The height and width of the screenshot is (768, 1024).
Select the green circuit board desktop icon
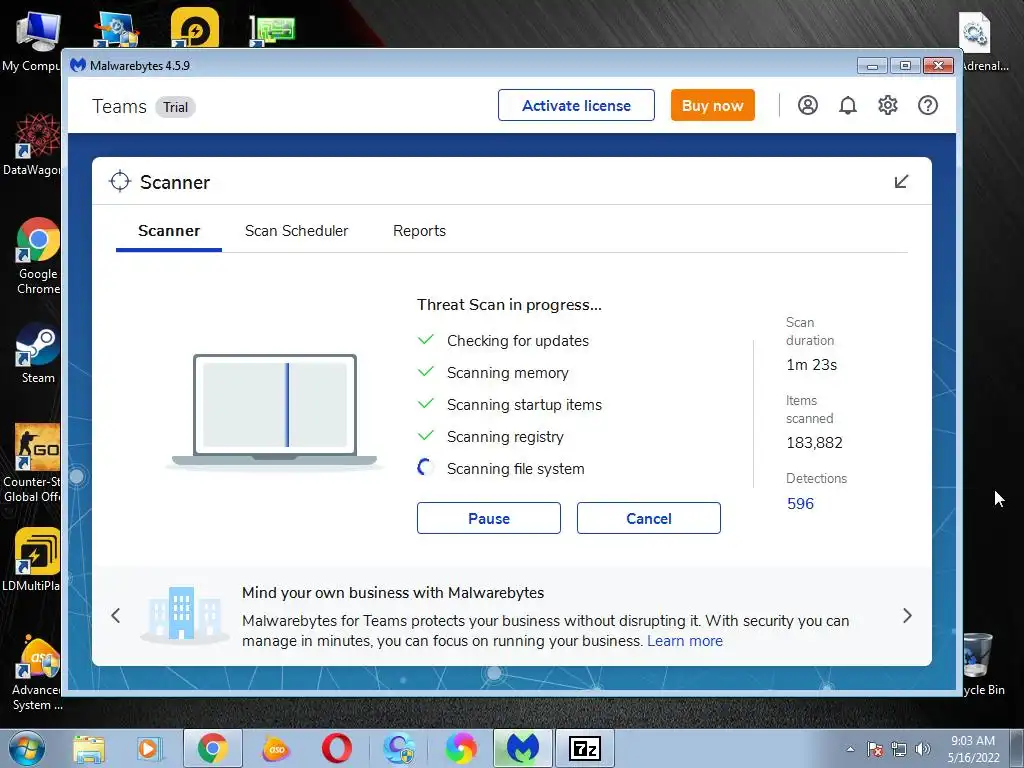click(272, 31)
